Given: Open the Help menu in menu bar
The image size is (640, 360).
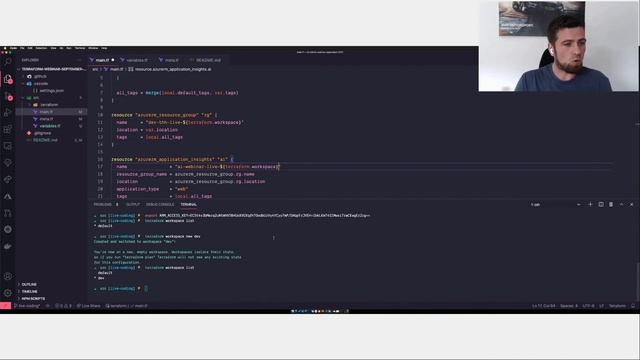Looking at the screenshot, I should [104, 48].
